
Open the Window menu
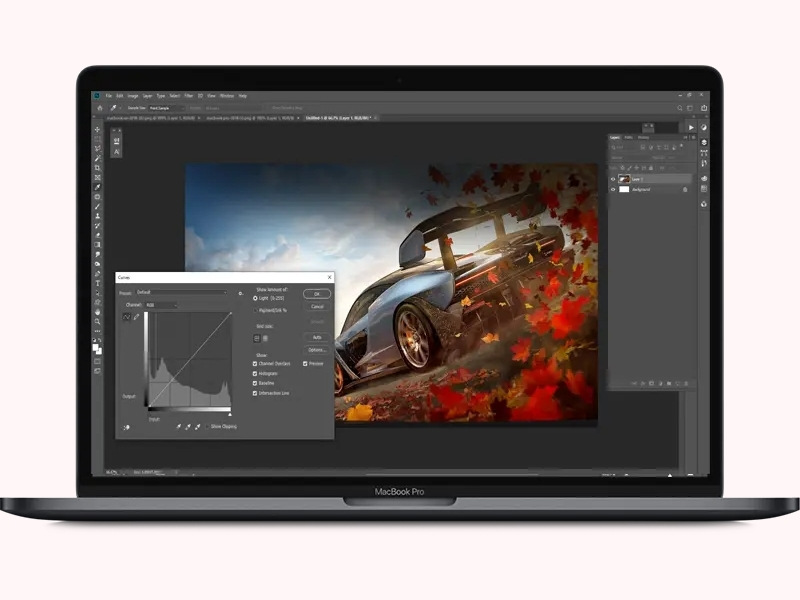point(227,96)
